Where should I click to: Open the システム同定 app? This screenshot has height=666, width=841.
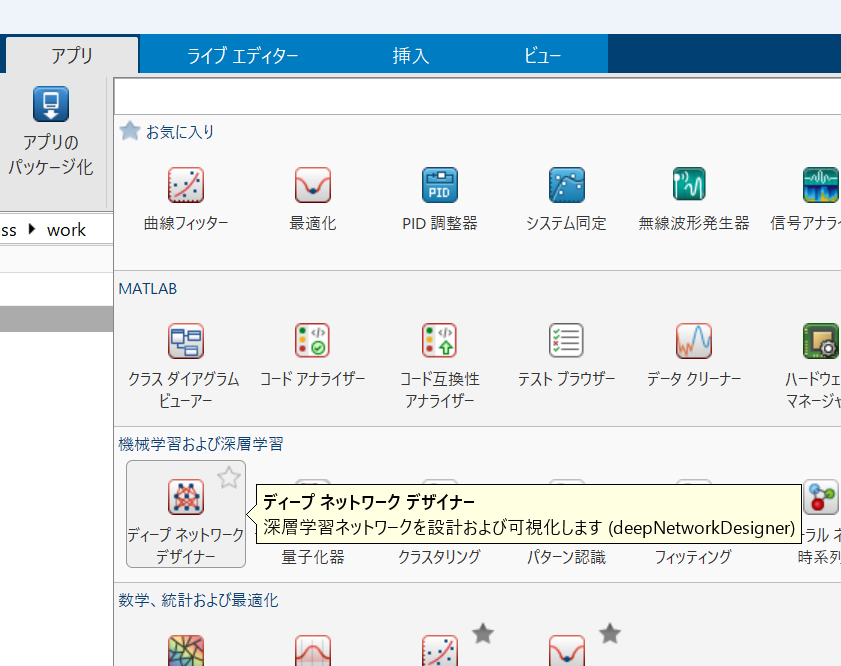point(566,196)
